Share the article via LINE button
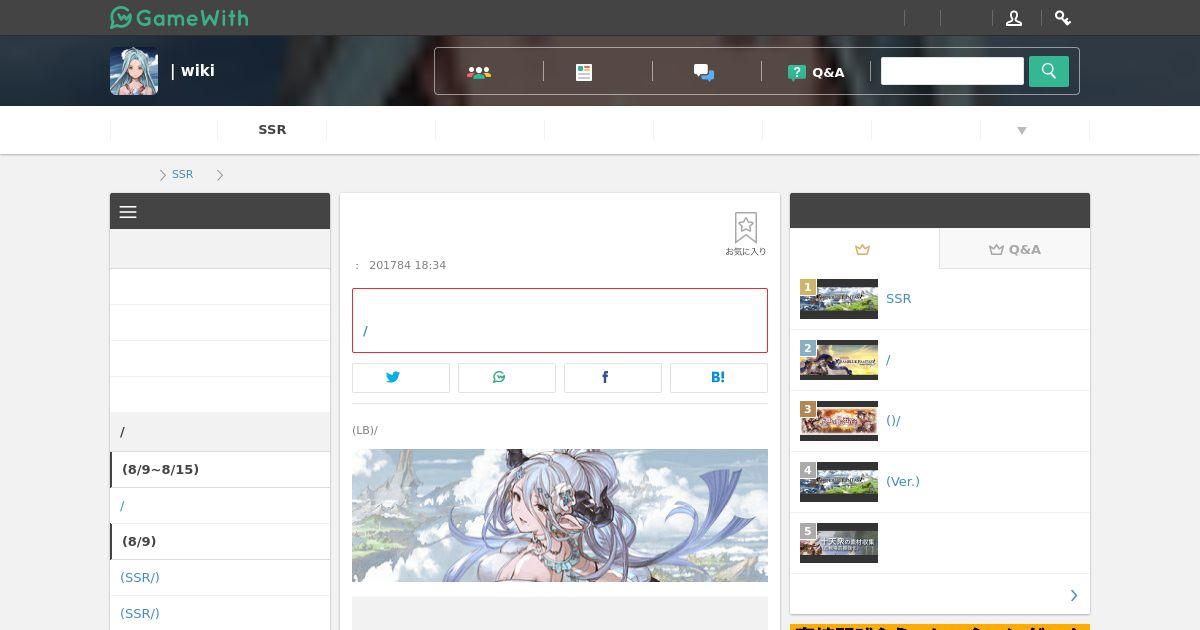The width and height of the screenshot is (1200, 630). [507, 378]
